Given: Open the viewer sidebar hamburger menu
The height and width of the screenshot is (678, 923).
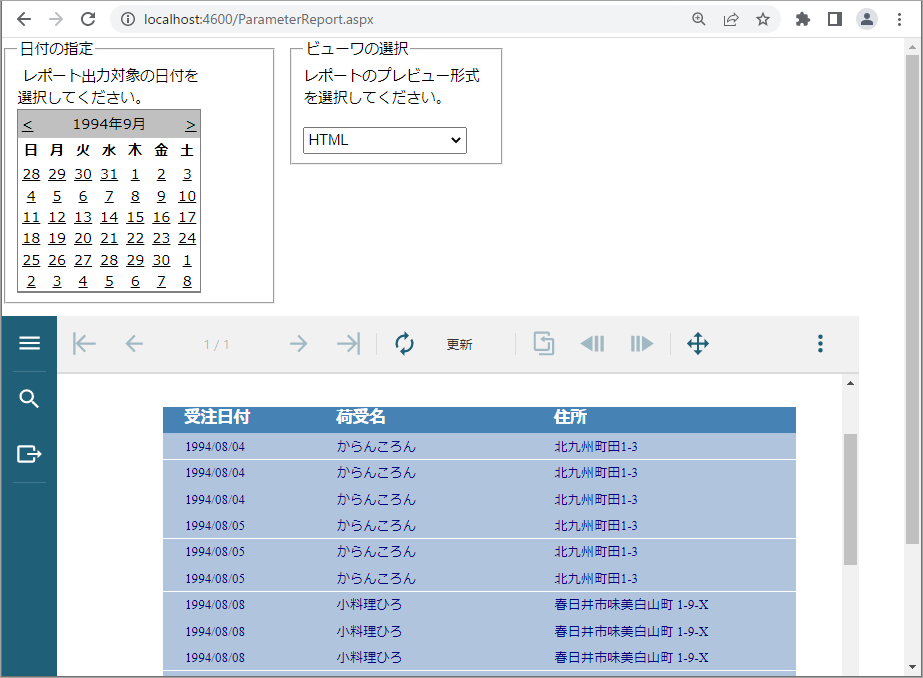Looking at the screenshot, I should pyautogui.click(x=29, y=343).
